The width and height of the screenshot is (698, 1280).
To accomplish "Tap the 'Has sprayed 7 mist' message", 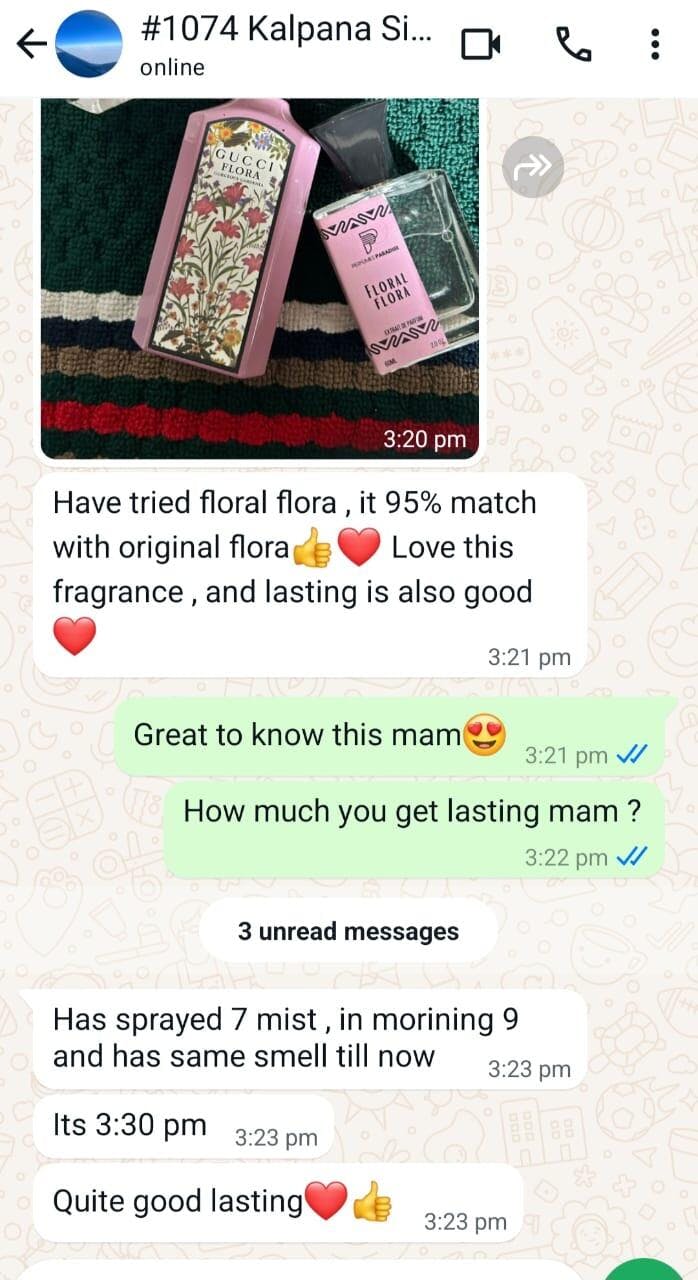I will pyautogui.click(x=310, y=1039).
